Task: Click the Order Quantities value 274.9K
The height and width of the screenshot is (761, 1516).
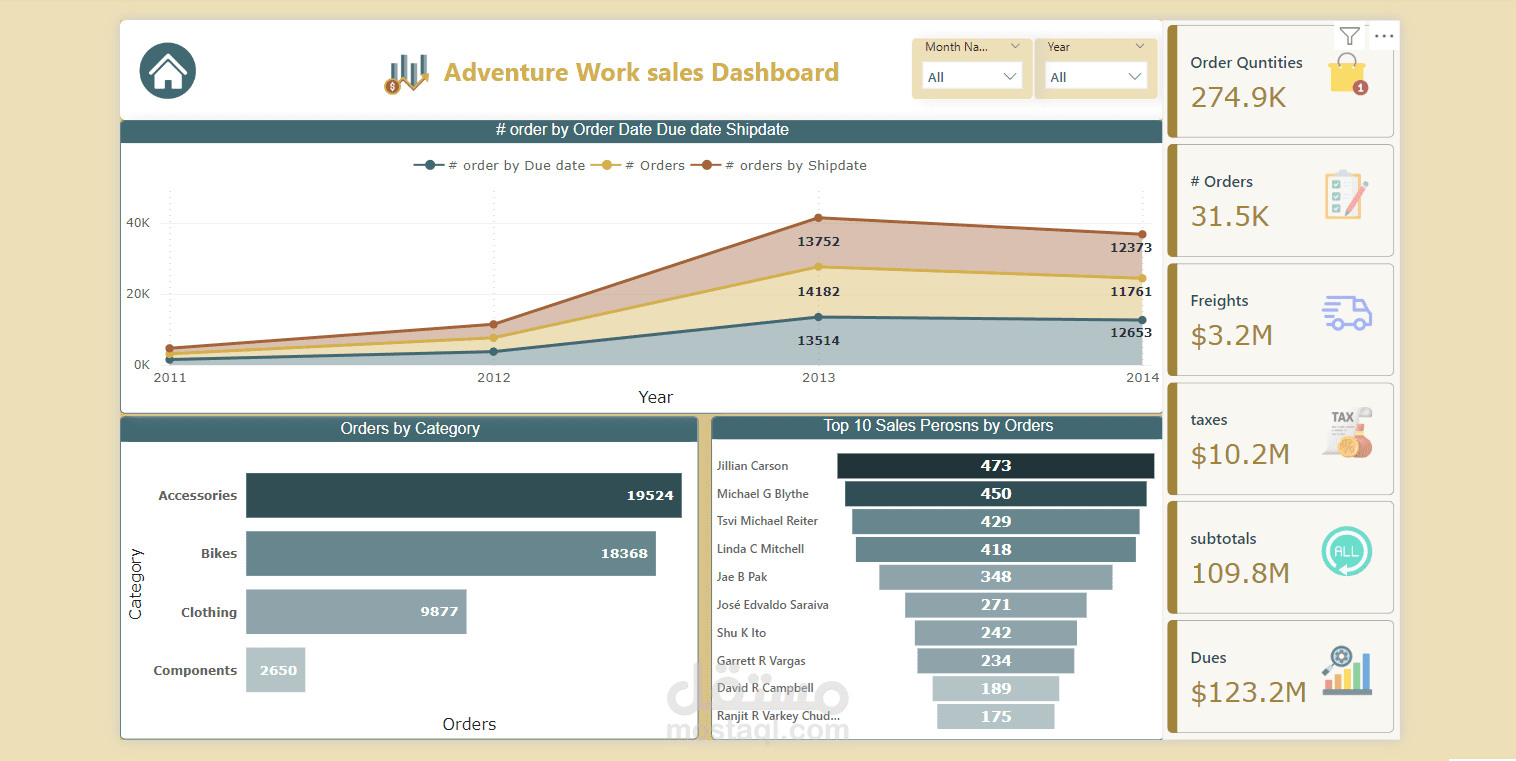Action: click(x=1238, y=98)
